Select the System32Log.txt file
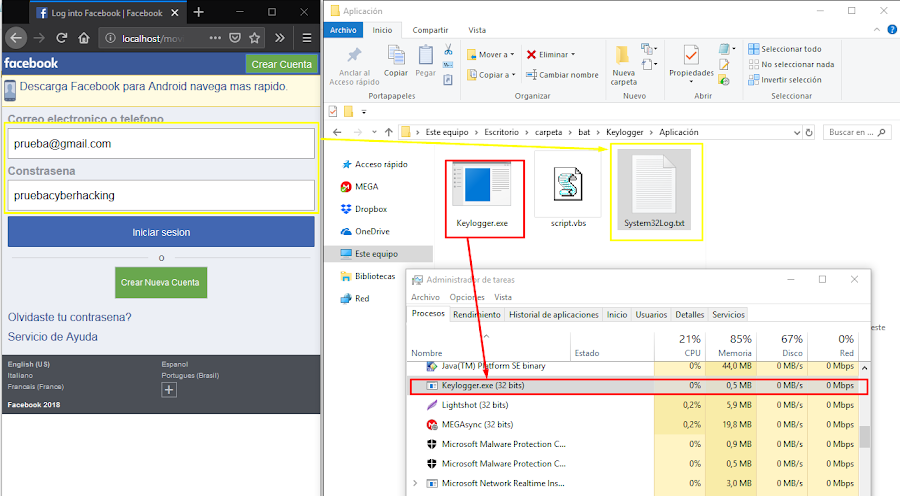This screenshot has width=900, height=496. 654,190
